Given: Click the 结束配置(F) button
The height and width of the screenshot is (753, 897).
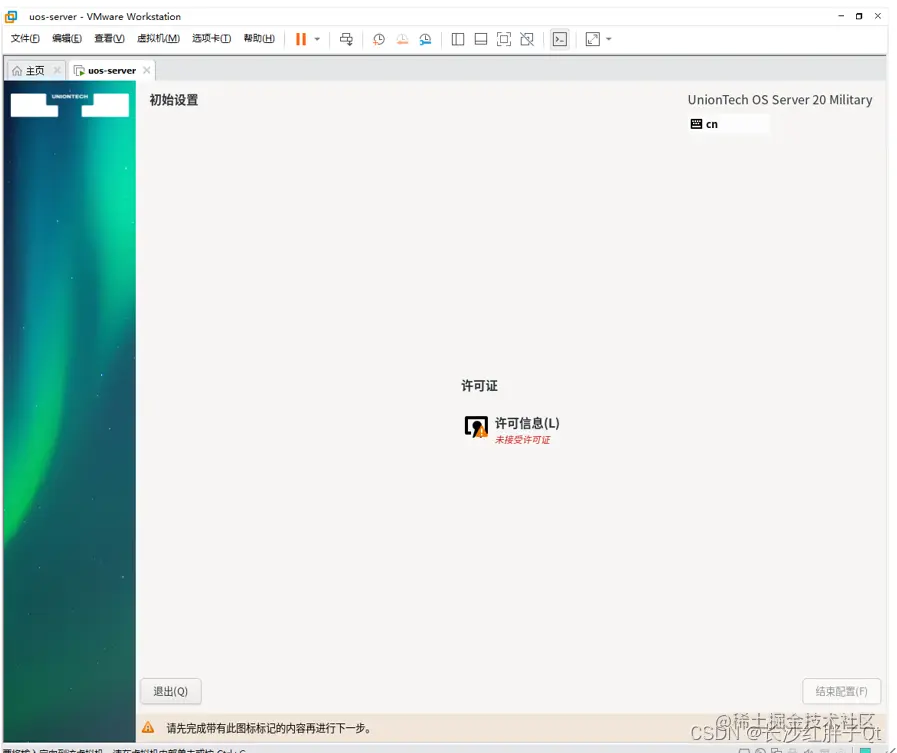Looking at the screenshot, I should coord(841,691).
